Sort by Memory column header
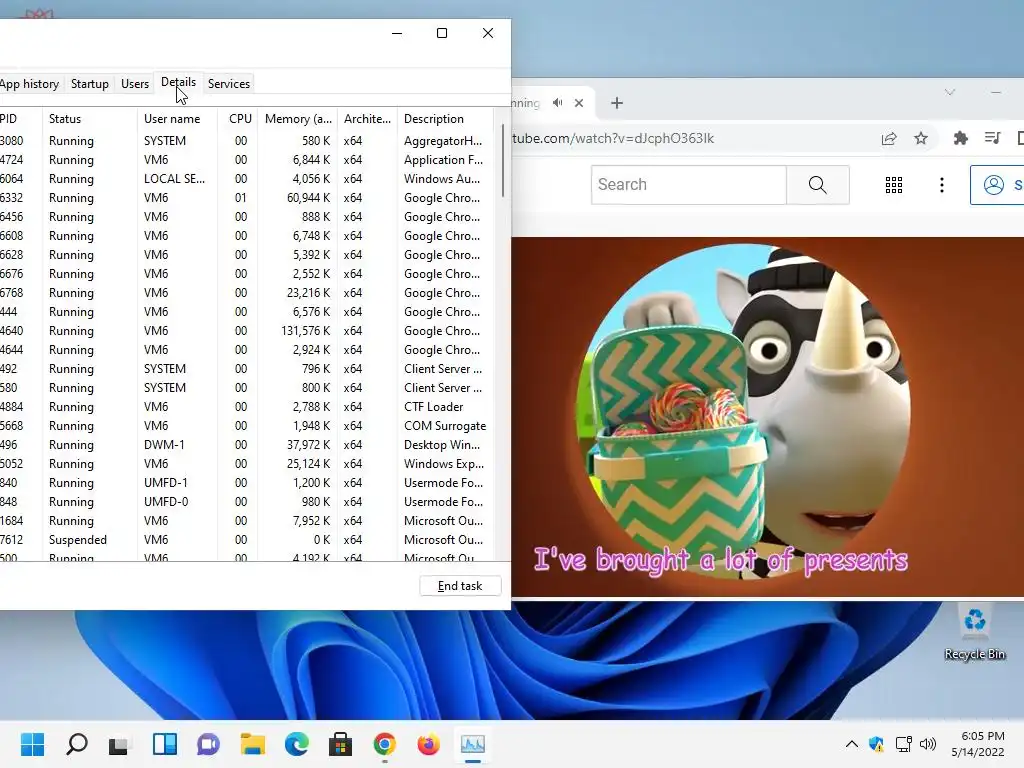The width and height of the screenshot is (1024, 768). [x=298, y=119]
